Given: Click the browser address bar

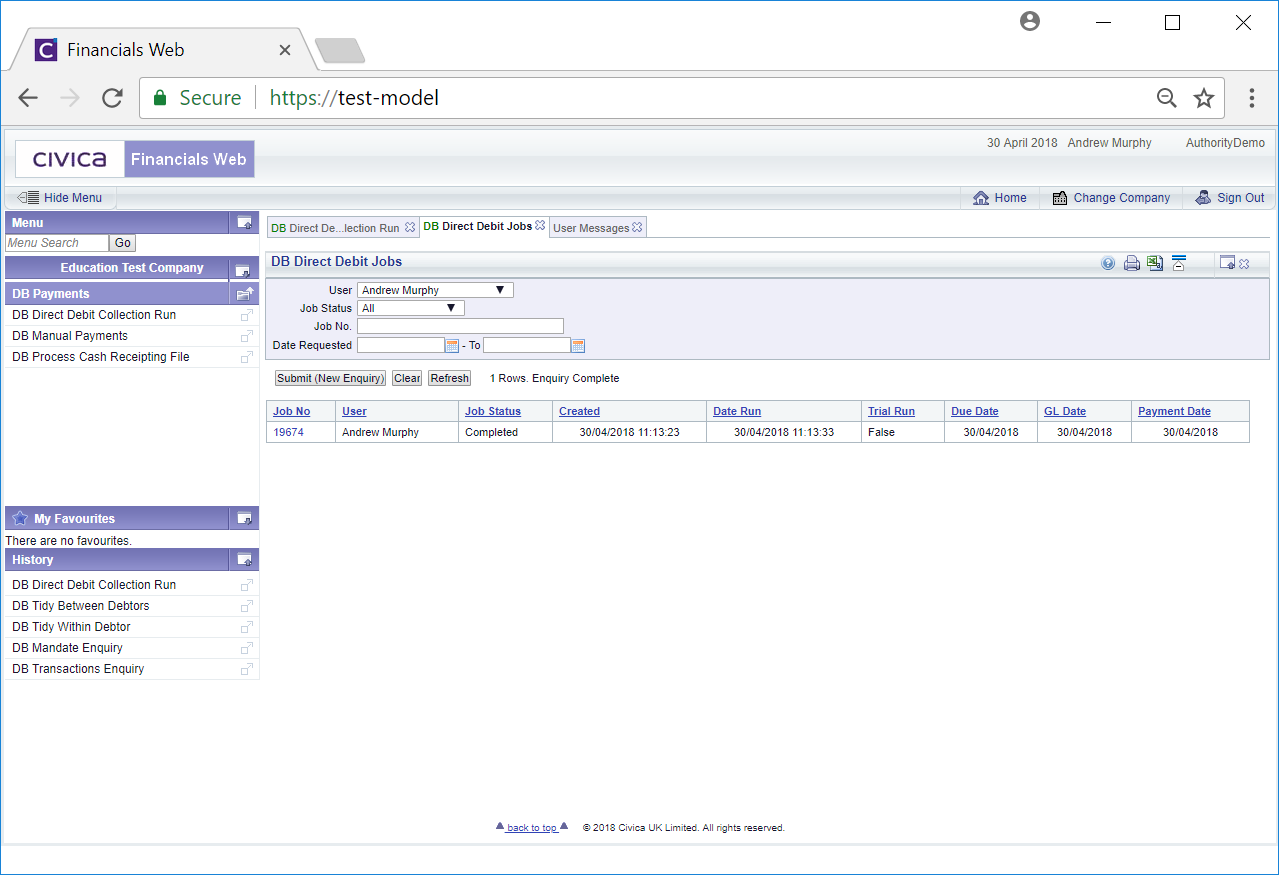Looking at the screenshot, I should tap(684, 98).
